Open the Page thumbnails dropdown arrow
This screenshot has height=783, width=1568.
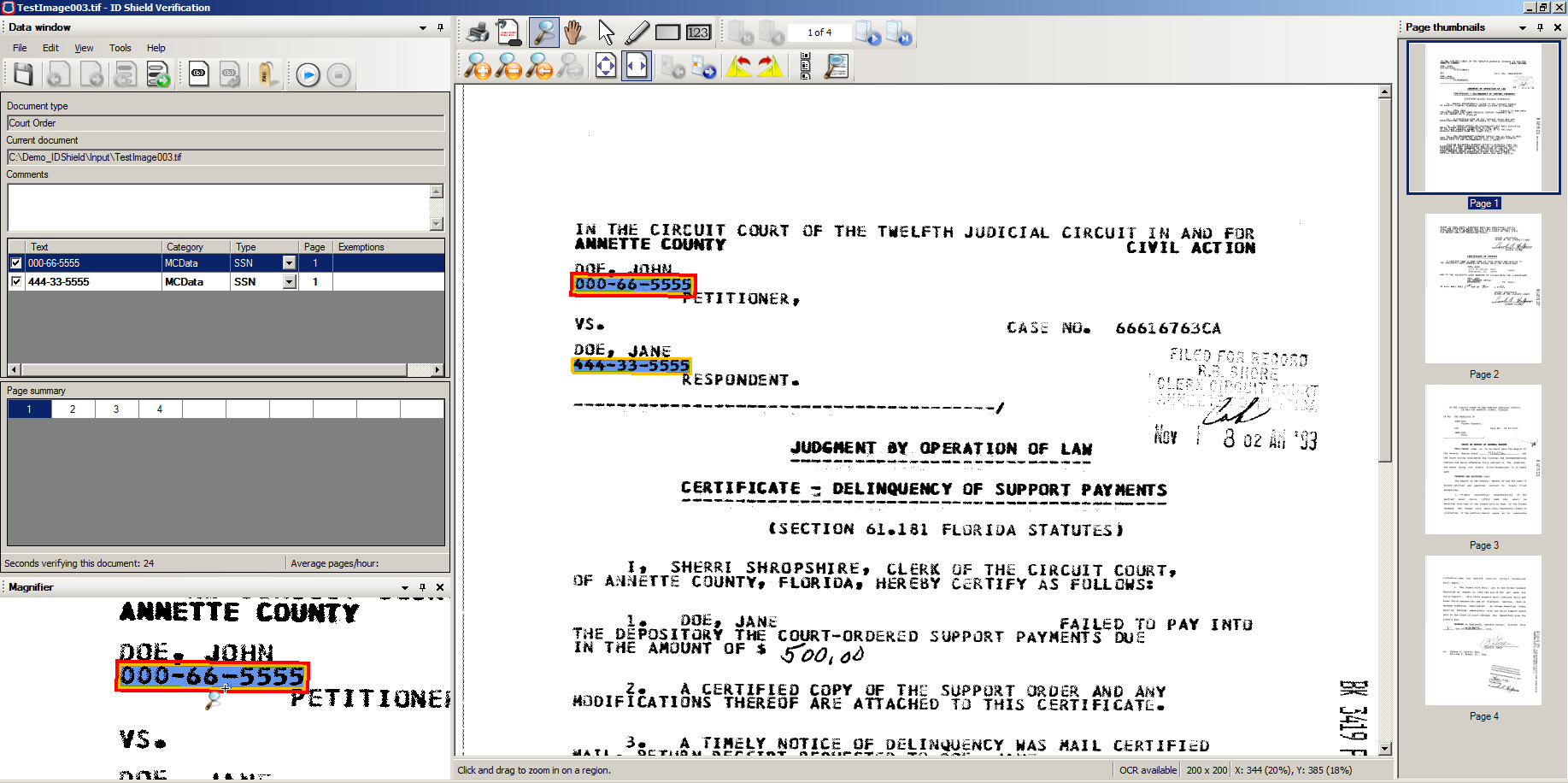pos(1522,26)
